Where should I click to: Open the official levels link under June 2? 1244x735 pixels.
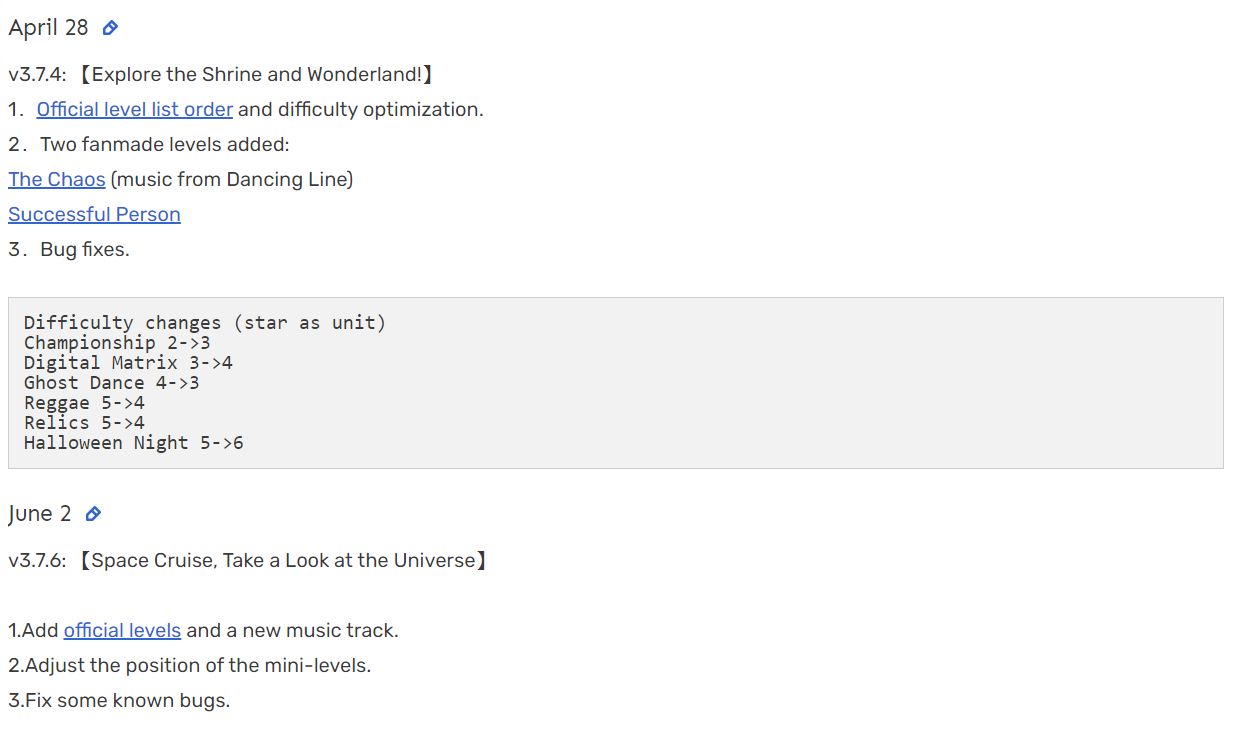point(122,630)
